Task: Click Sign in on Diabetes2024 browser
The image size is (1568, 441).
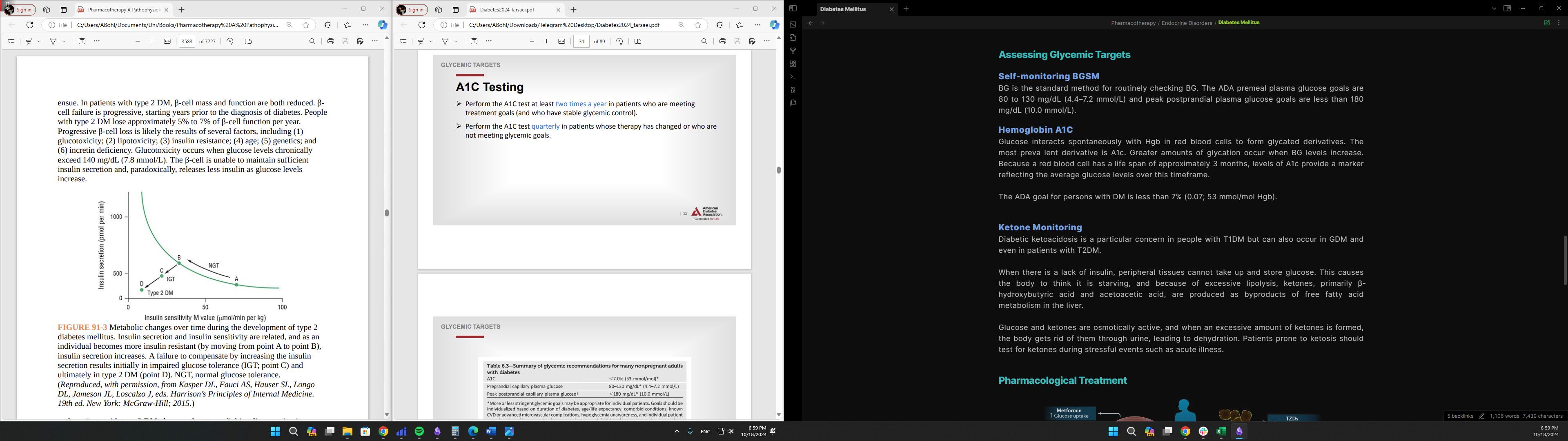Action: [411, 10]
